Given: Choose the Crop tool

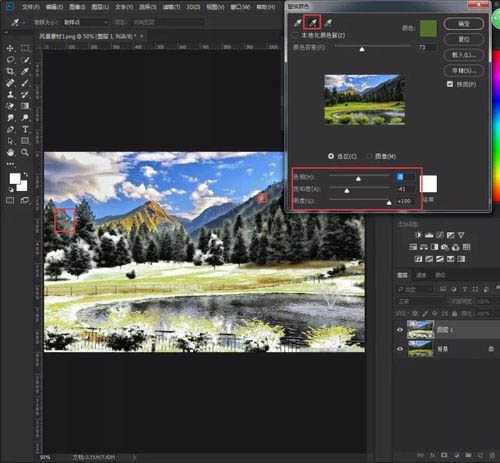Looking at the screenshot, I should pyautogui.click(x=10, y=71).
